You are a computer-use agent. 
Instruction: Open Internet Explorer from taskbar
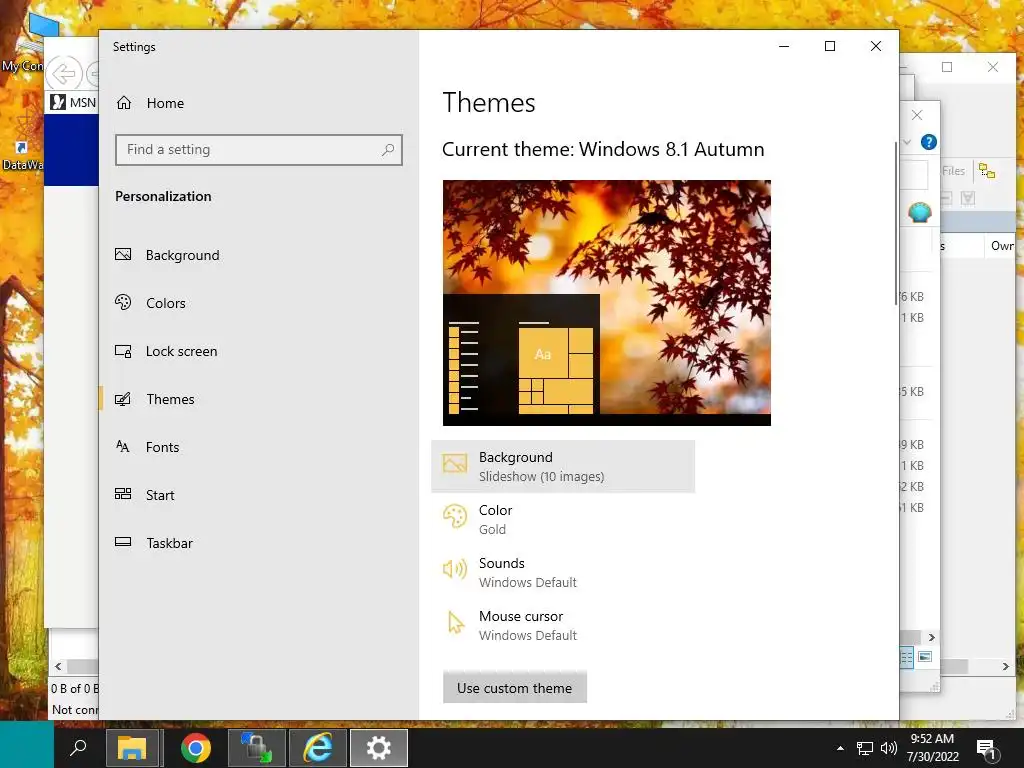[x=317, y=747]
